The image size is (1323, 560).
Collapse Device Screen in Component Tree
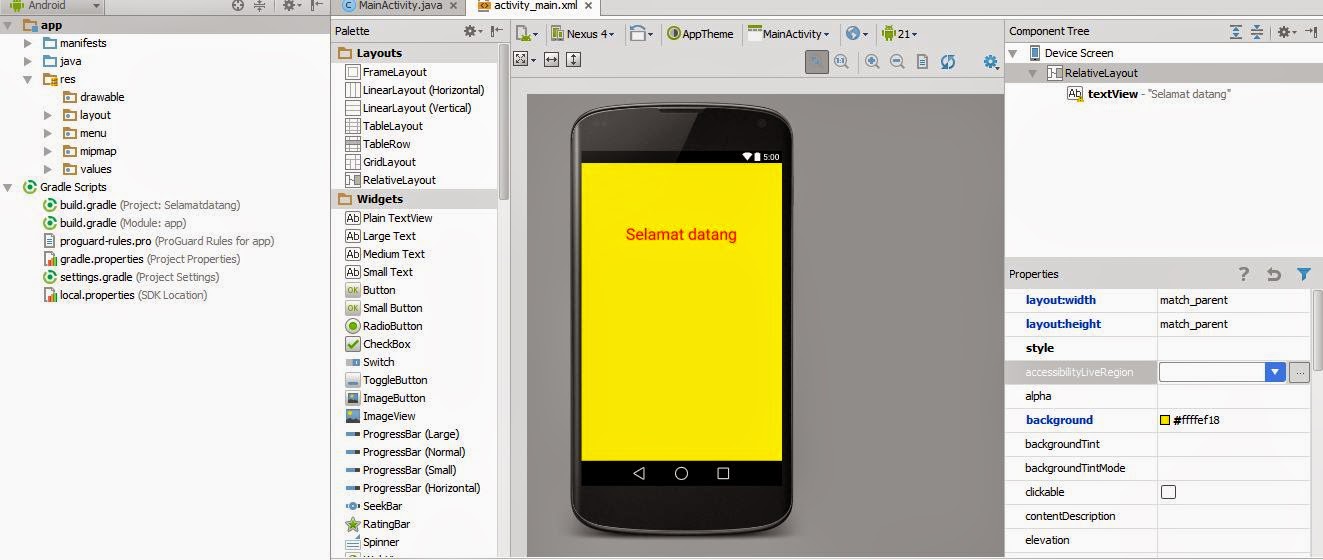[1015, 53]
